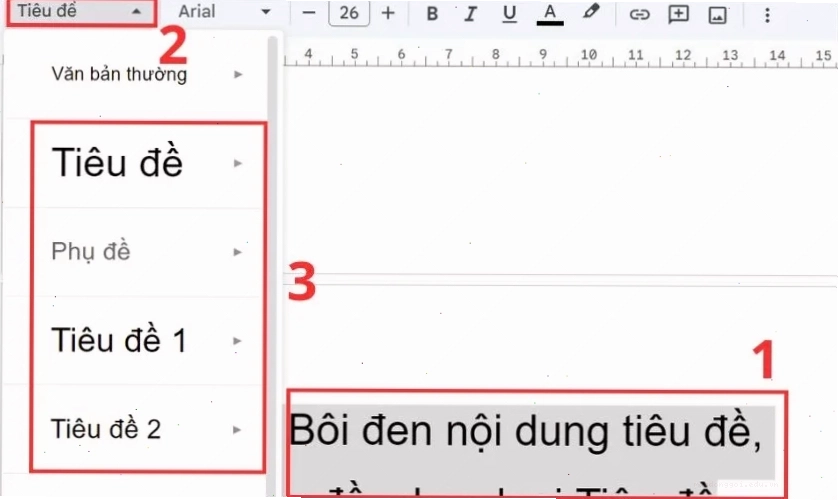The width and height of the screenshot is (838, 501).
Task: Increase font size with plus button
Action: [388, 12]
